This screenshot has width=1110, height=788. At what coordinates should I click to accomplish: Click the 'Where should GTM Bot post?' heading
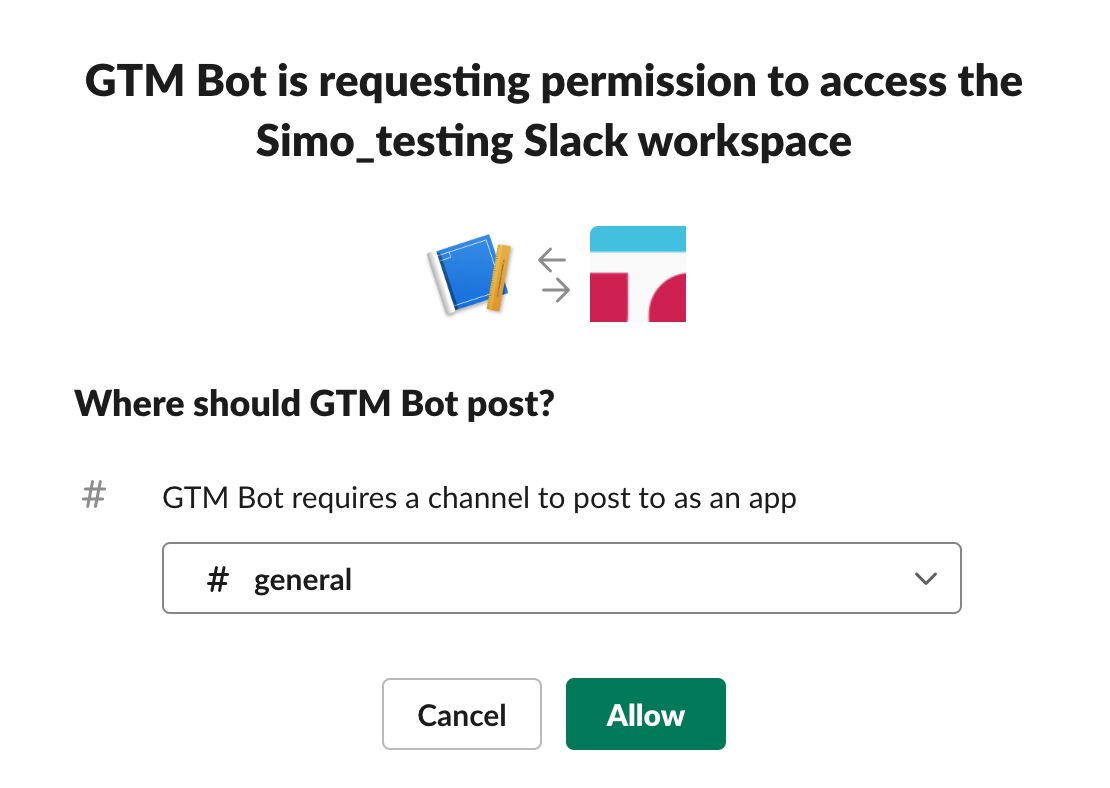point(314,404)
